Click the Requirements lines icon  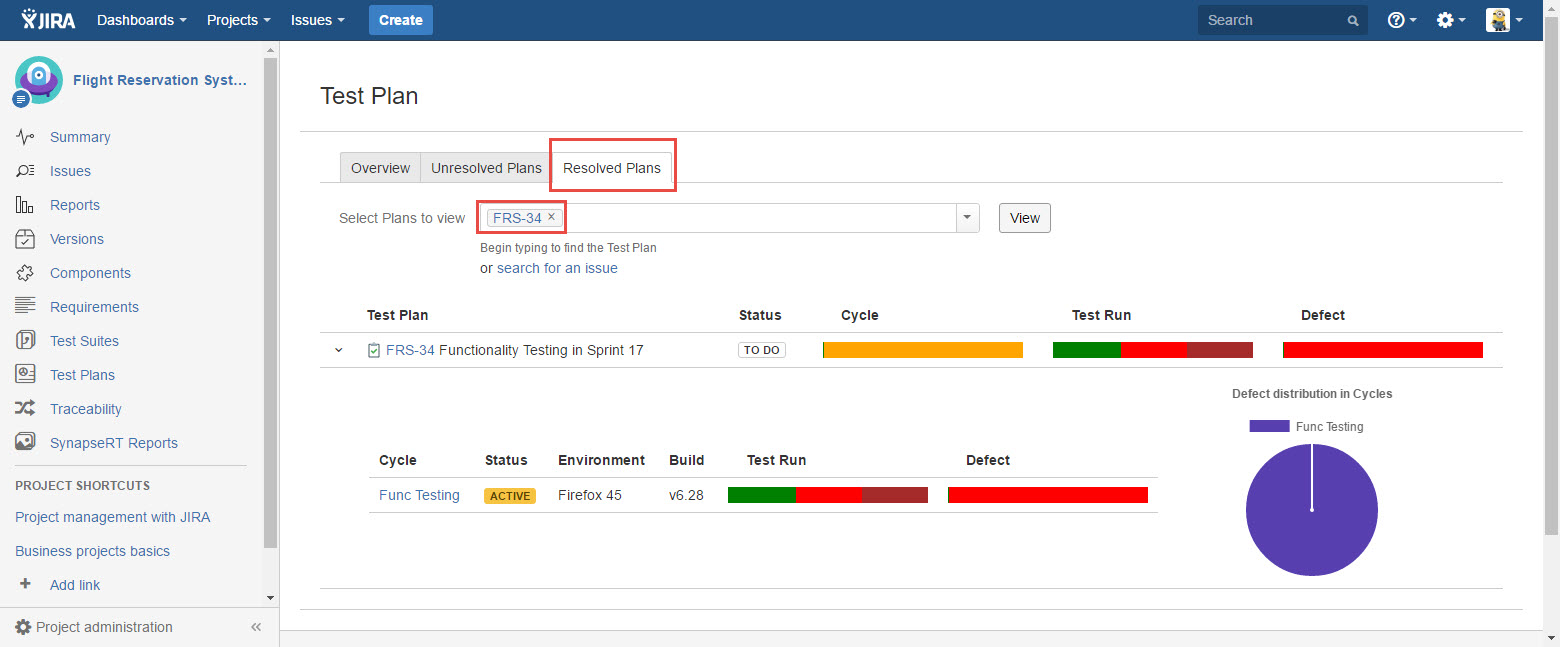pyautogui.click(x=26, y=307)
